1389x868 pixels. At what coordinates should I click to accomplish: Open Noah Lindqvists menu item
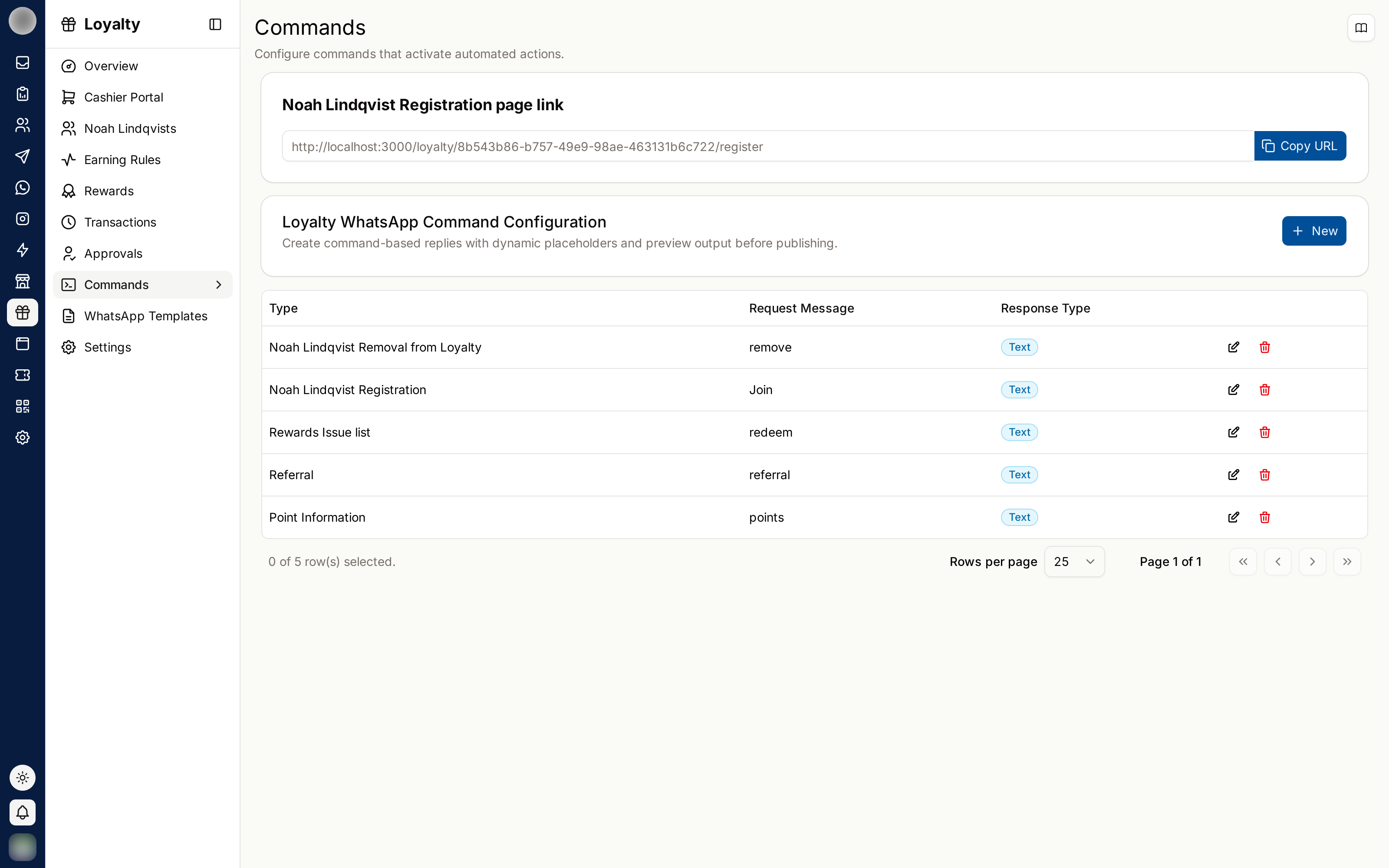142,128
